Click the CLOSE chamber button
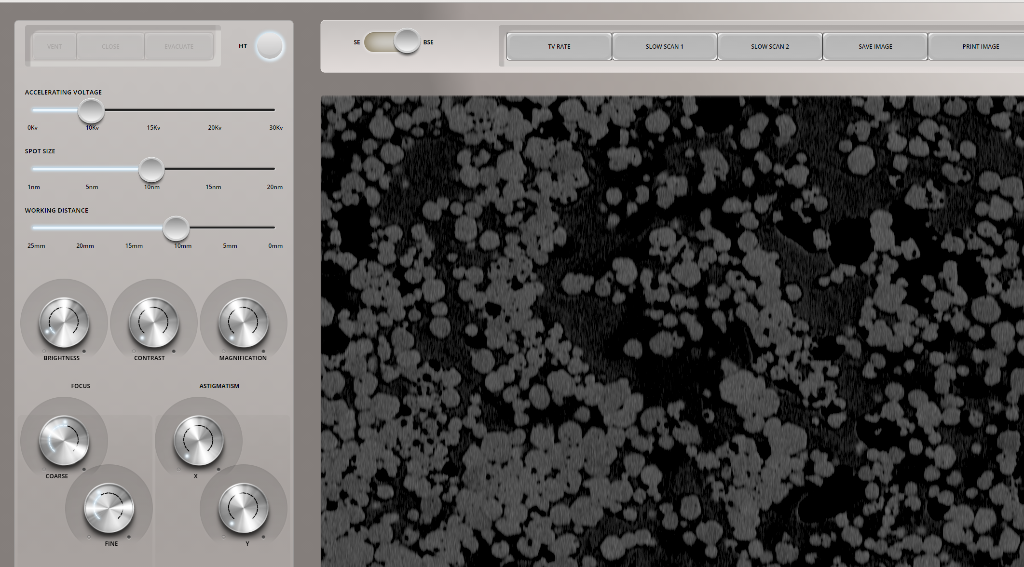Viewport: 1024px width, 567px height. [x=110, y=46]
